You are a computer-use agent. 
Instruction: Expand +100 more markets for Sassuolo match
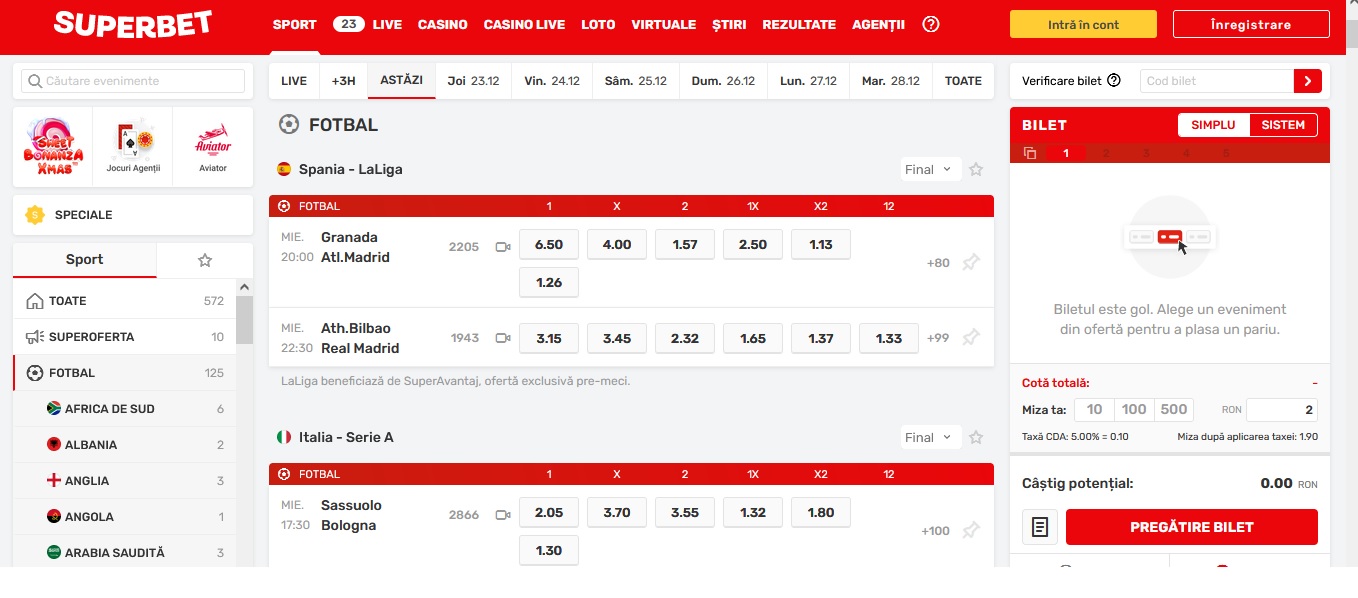click(935, 531)
